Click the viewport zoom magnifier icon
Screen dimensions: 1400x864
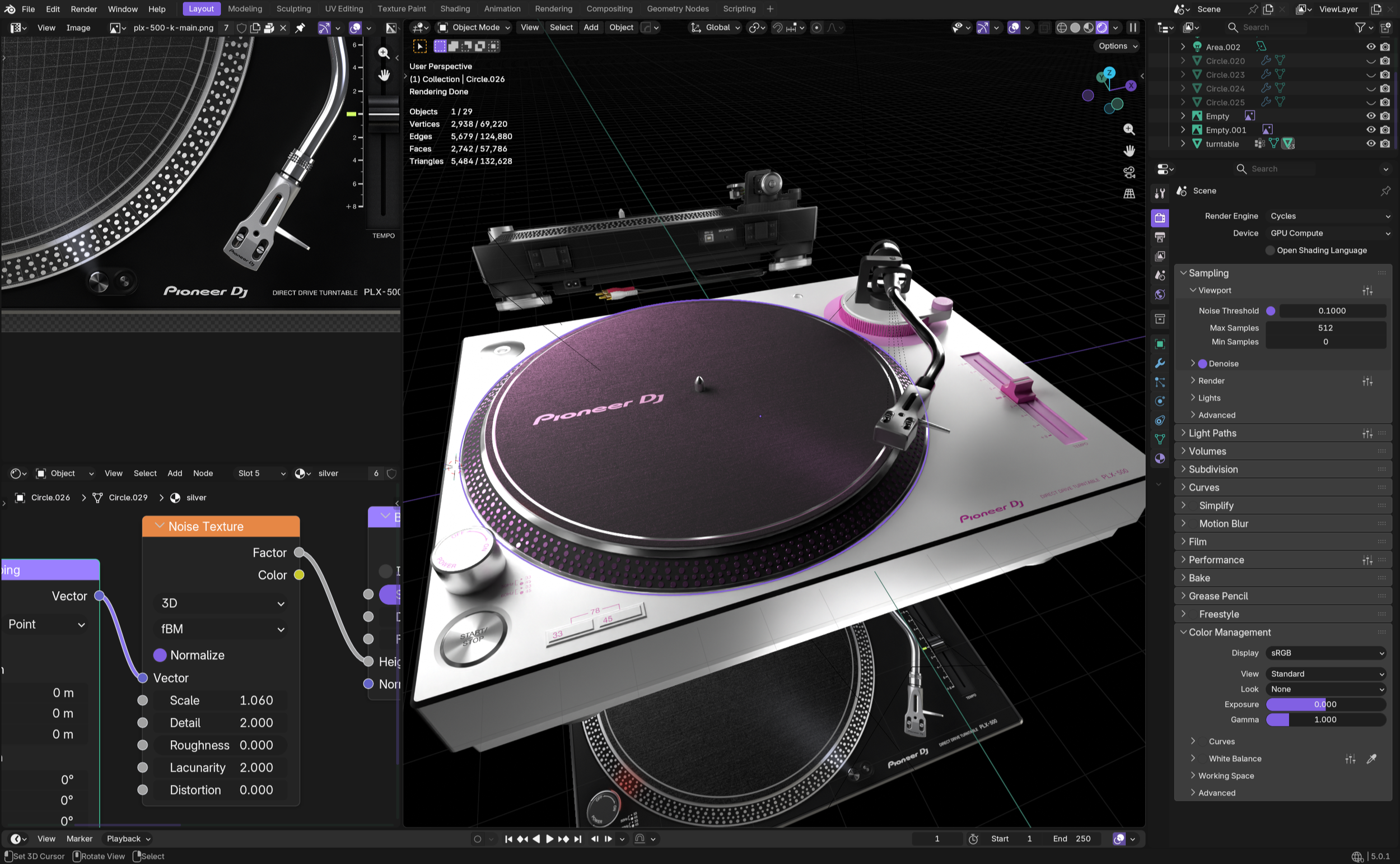(x=1129, y=129)
